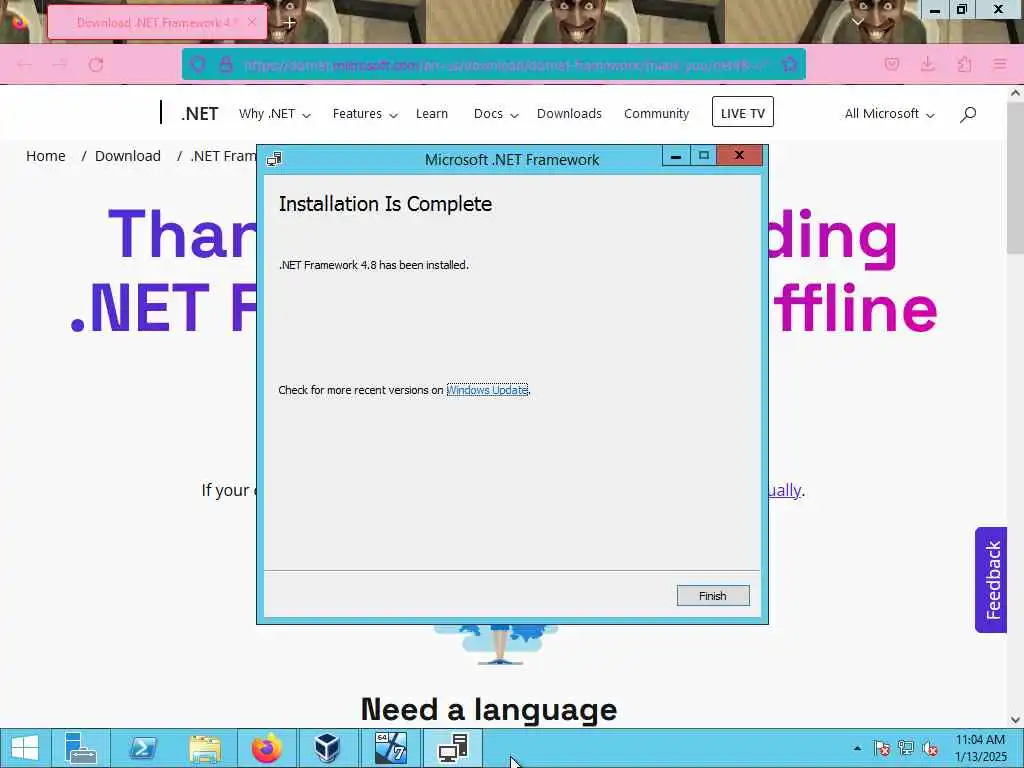Show hidden system tray icons
Image resolution: width=1024 pixels, height=768 pixels.
click(x=857, y=748)
